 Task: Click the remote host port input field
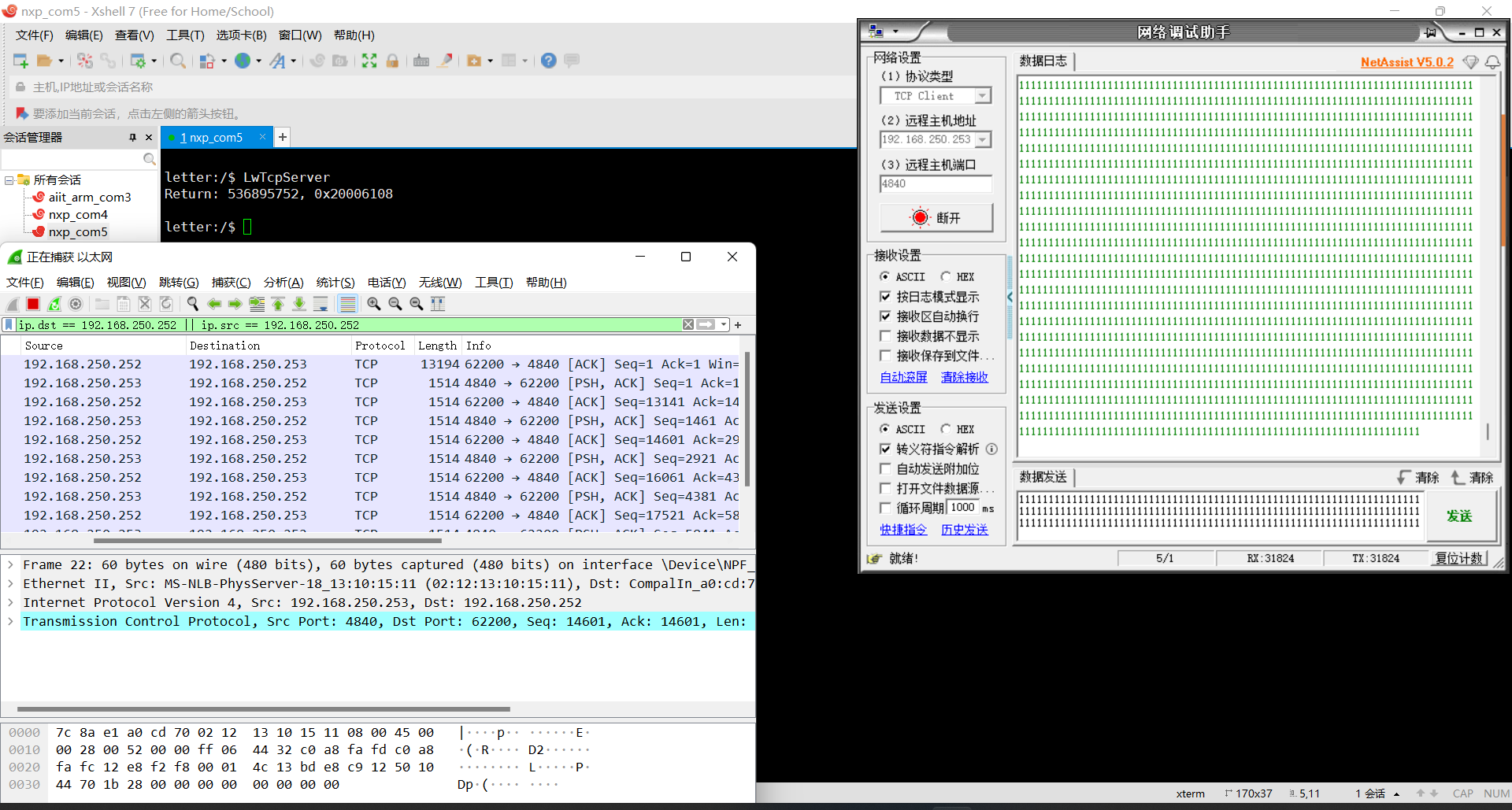coord(935,183)
